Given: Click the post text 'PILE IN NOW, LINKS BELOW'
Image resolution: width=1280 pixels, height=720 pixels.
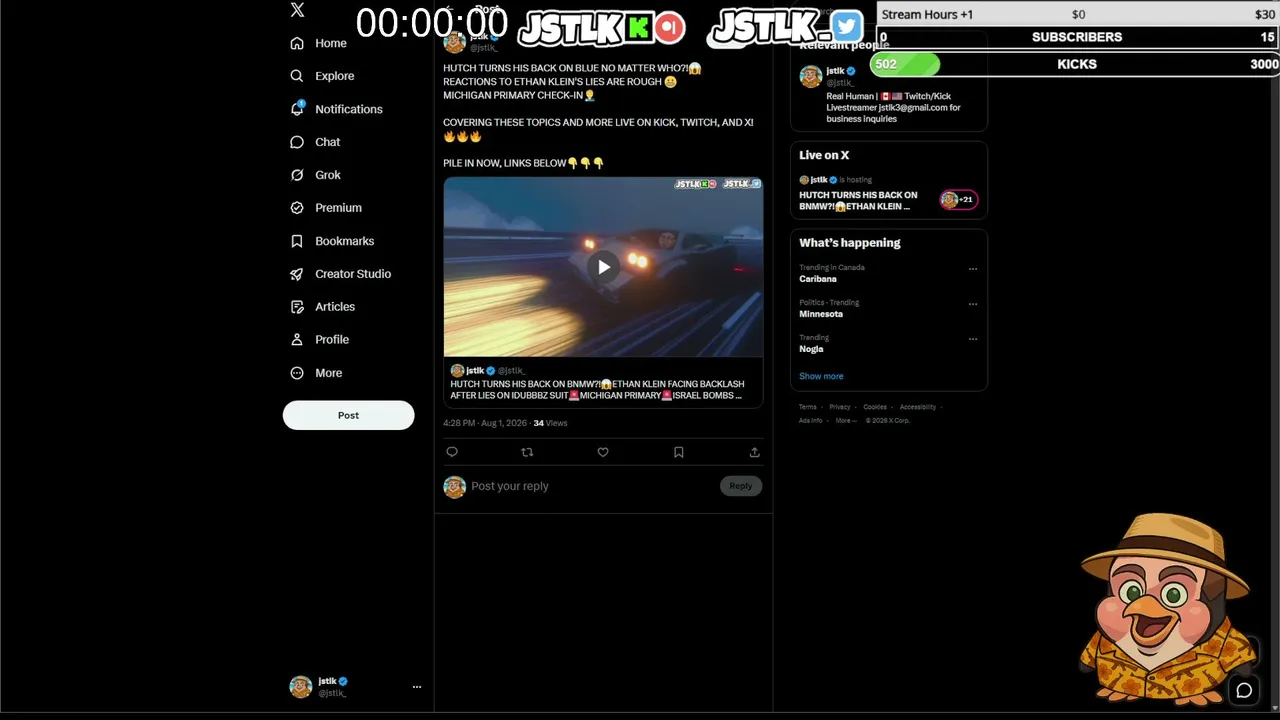Looking at the screenshot, I should tap(505, 163).
